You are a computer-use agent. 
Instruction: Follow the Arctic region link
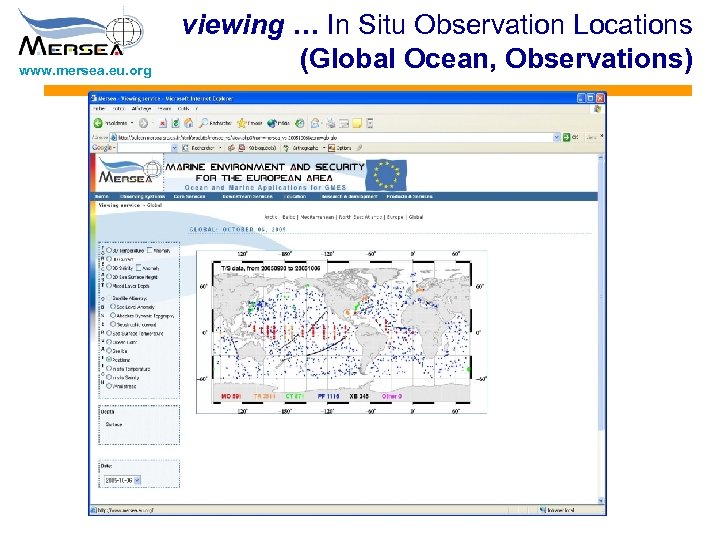271,217
